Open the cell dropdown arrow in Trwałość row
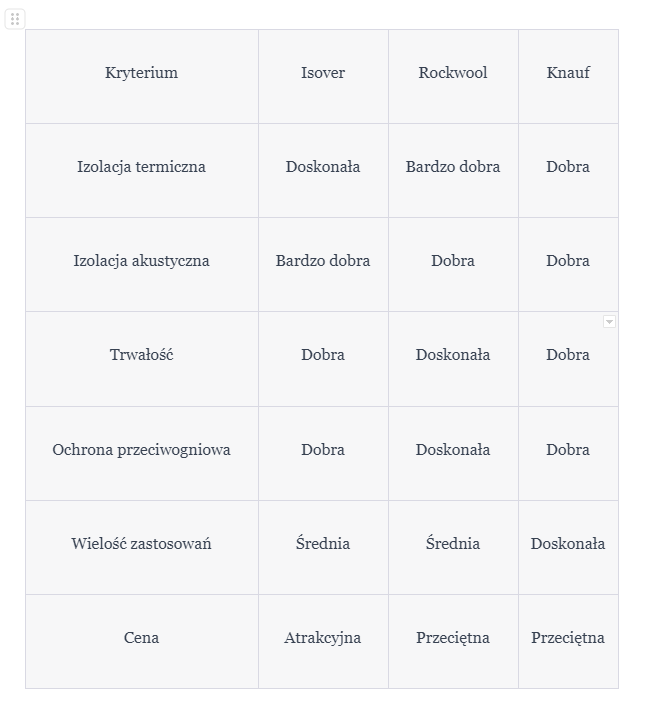This screenshot has height=719, width=652. [x=609, y=322]
